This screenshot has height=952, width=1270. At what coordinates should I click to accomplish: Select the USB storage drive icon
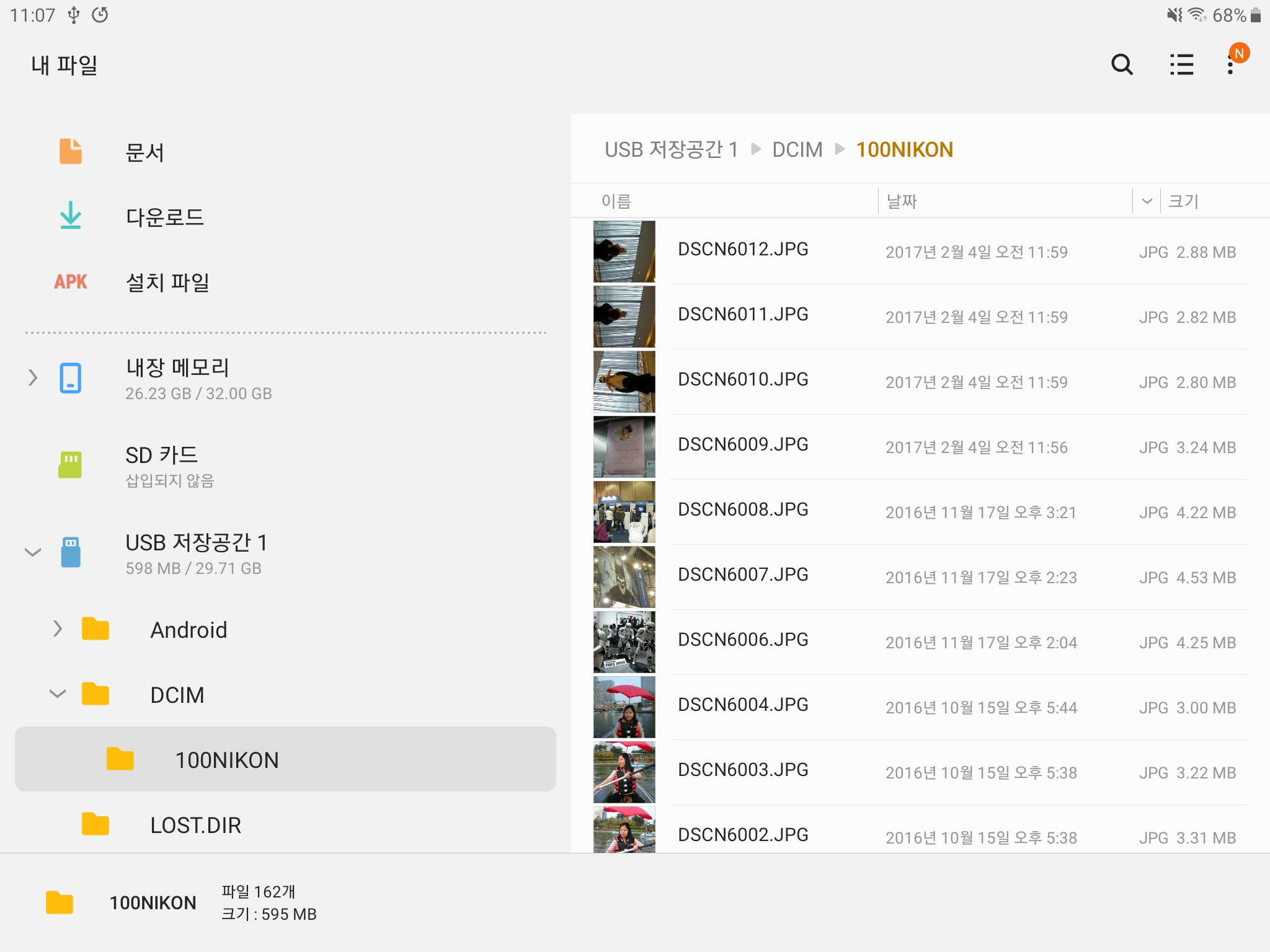[x=71, y=552]
